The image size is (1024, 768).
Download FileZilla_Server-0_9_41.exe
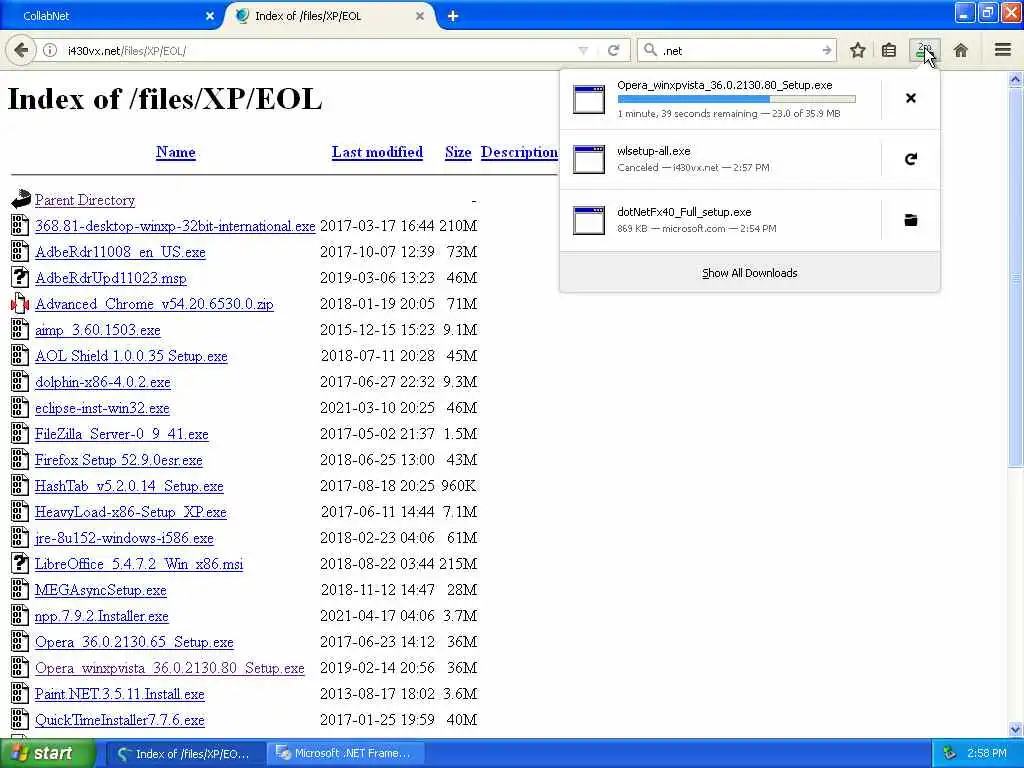tap(122, 434)
